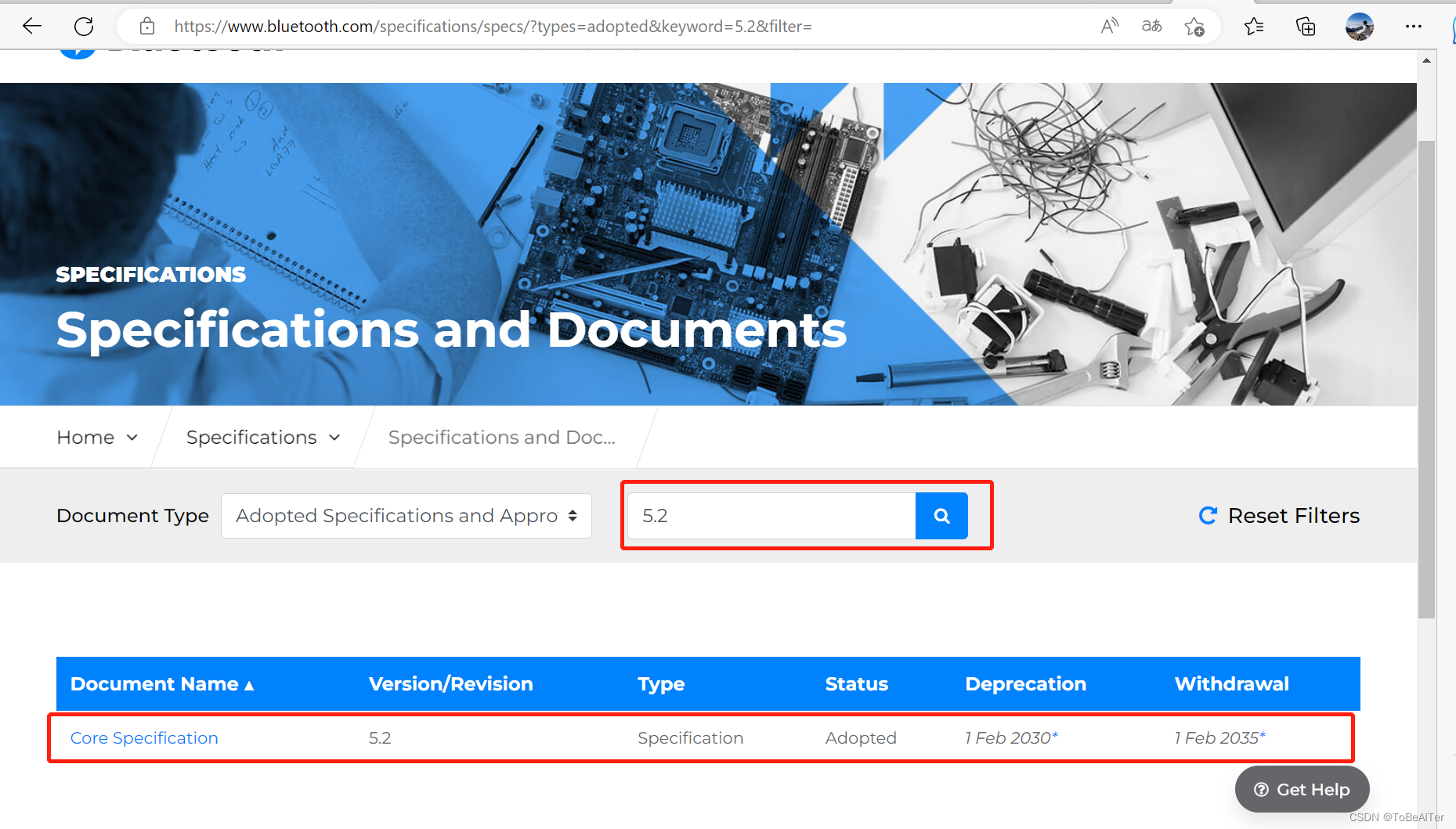
Task: Sort by Version/Revision column header
Action: pyautogui.click(x=451, y=684)
